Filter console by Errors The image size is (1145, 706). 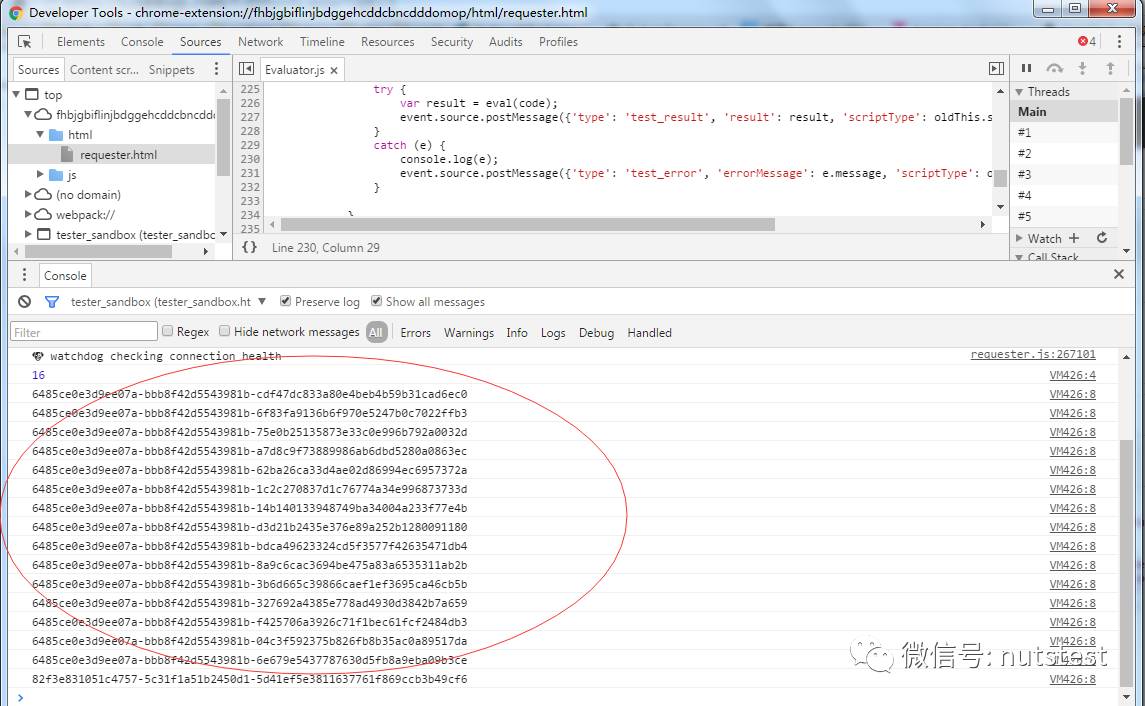(416, 332)
